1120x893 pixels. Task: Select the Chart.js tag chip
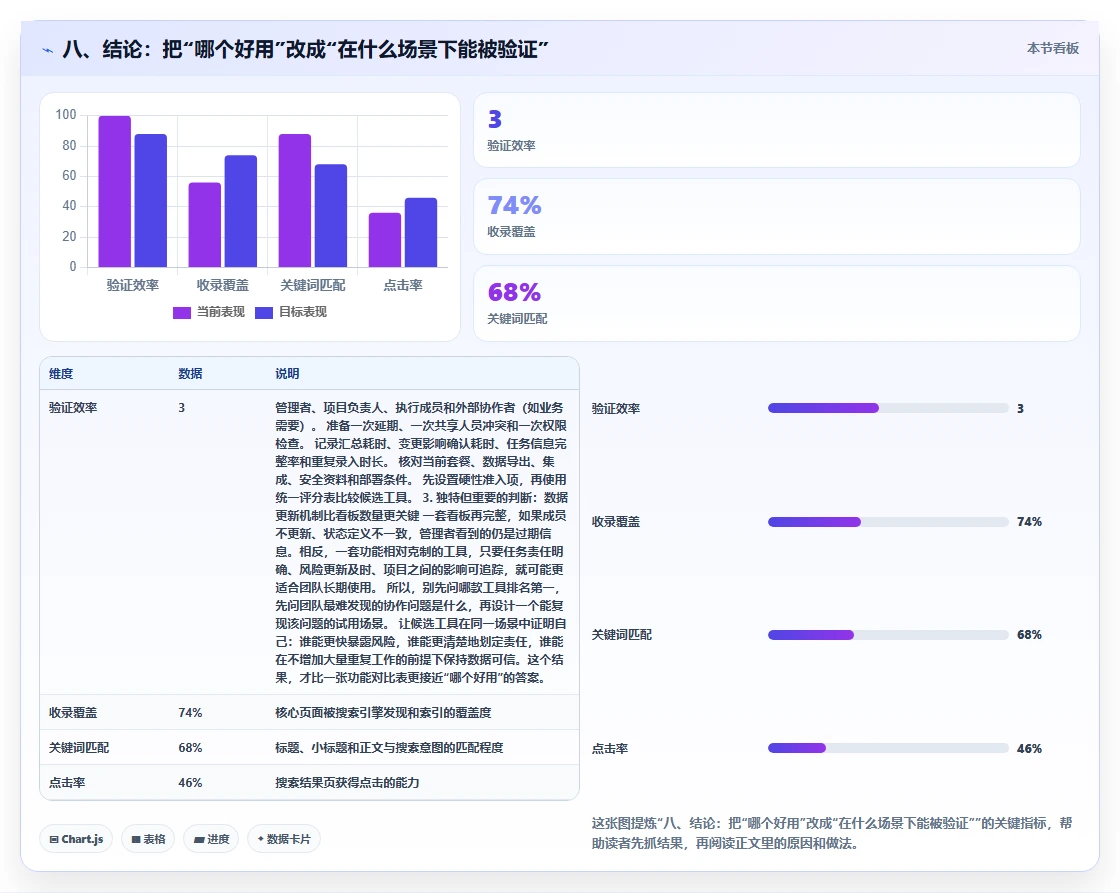[76, 839]
